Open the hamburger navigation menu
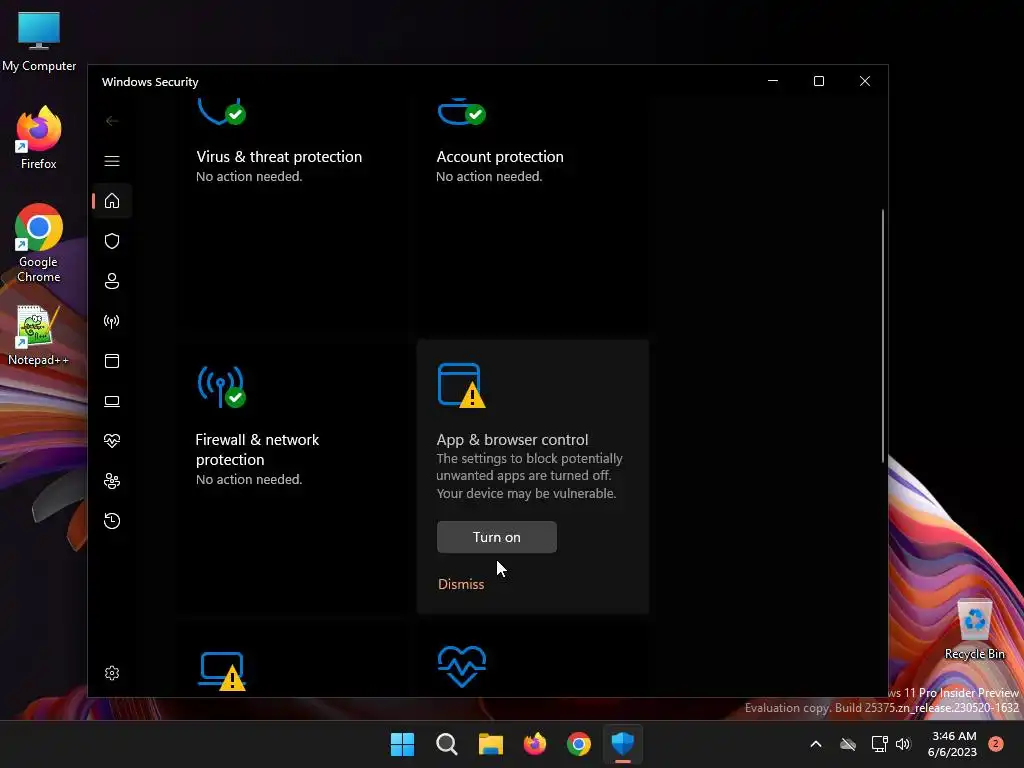Image resolution: width=1024 pixels, height=768 pixels. tap(112, 161)
